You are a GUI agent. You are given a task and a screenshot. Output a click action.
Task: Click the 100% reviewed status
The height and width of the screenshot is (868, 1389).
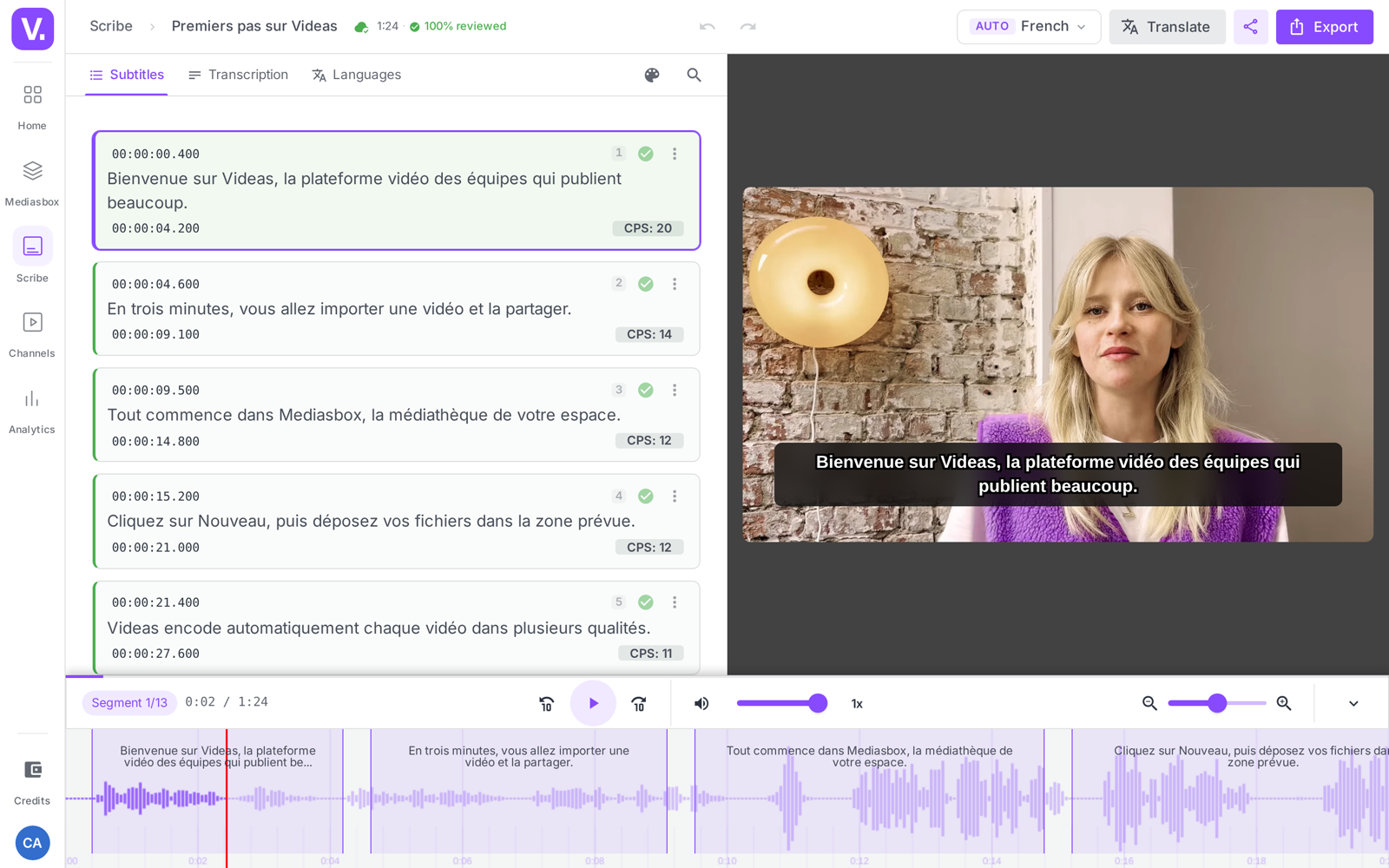(458, 26)
